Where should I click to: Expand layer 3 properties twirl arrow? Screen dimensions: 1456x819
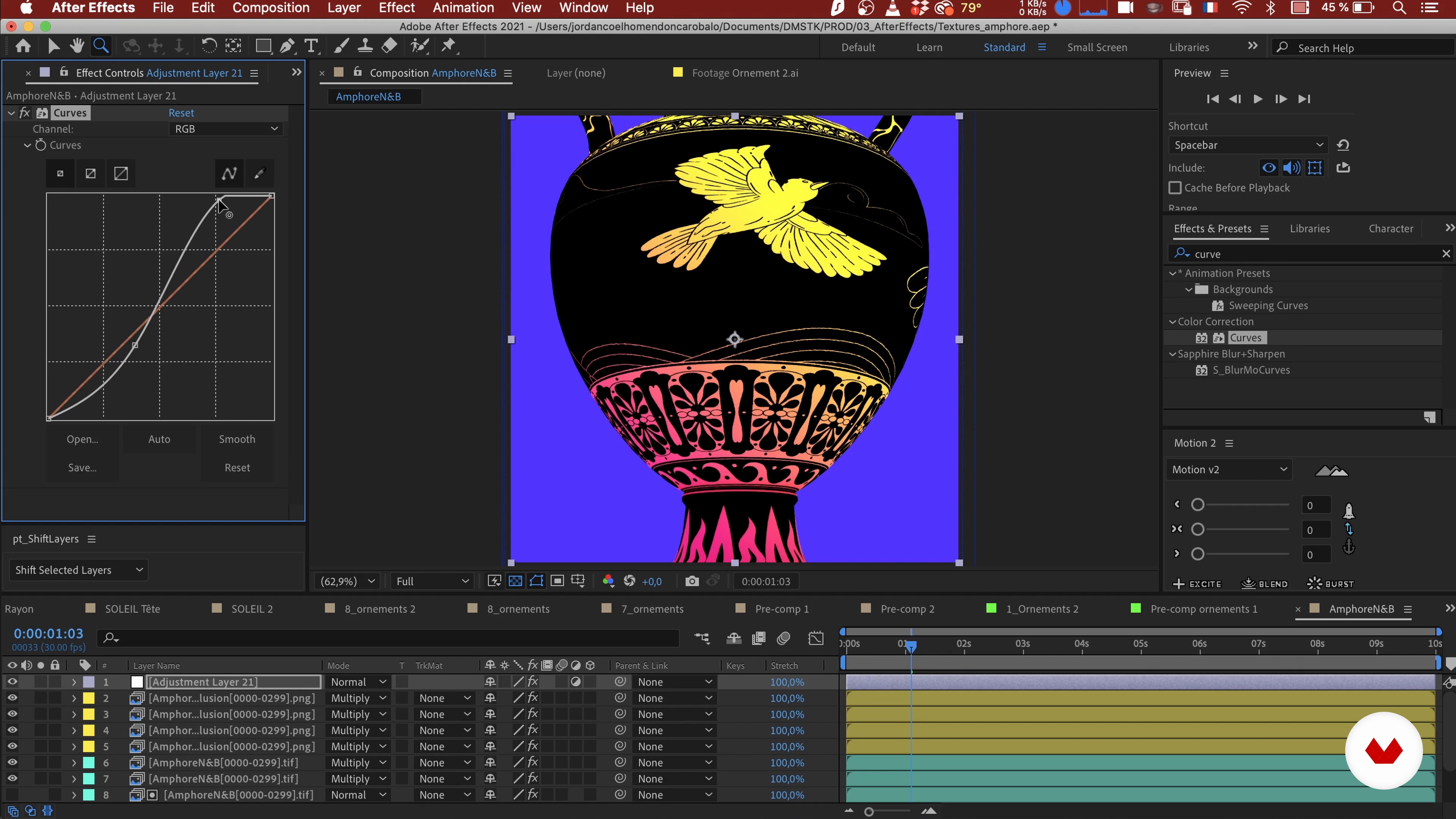[74, 714]
